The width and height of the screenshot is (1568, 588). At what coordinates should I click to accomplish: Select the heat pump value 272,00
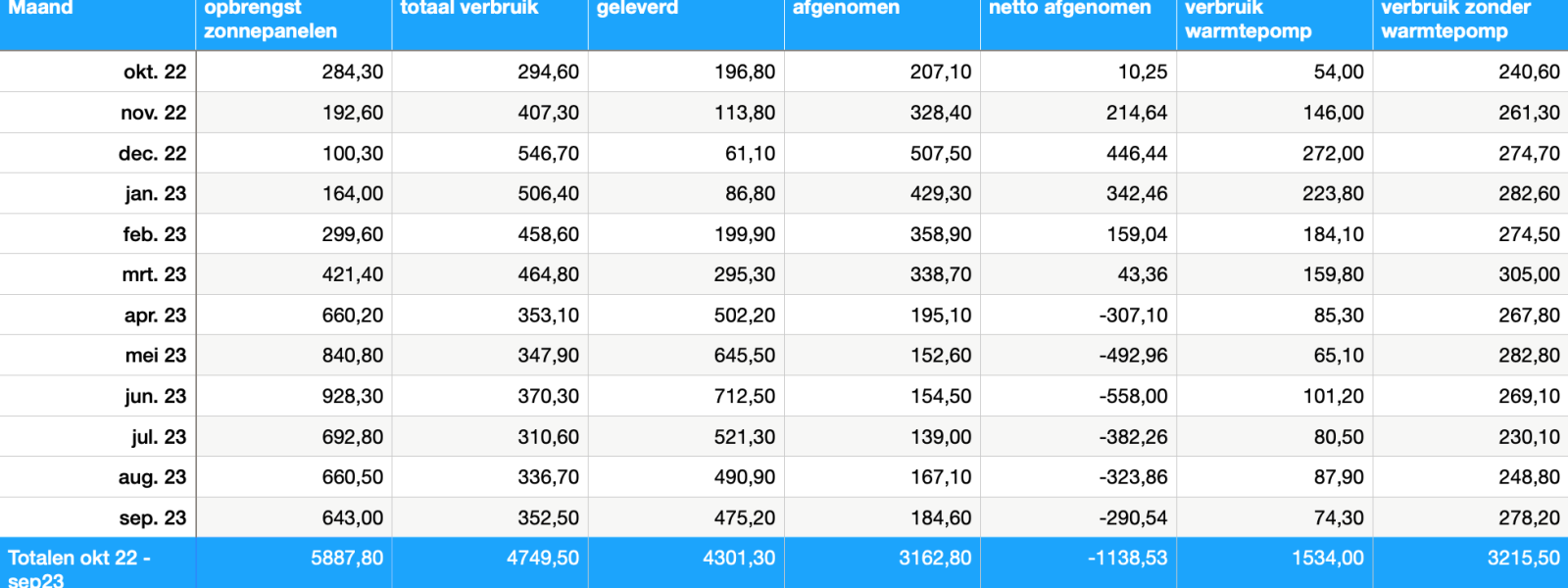1333,154
